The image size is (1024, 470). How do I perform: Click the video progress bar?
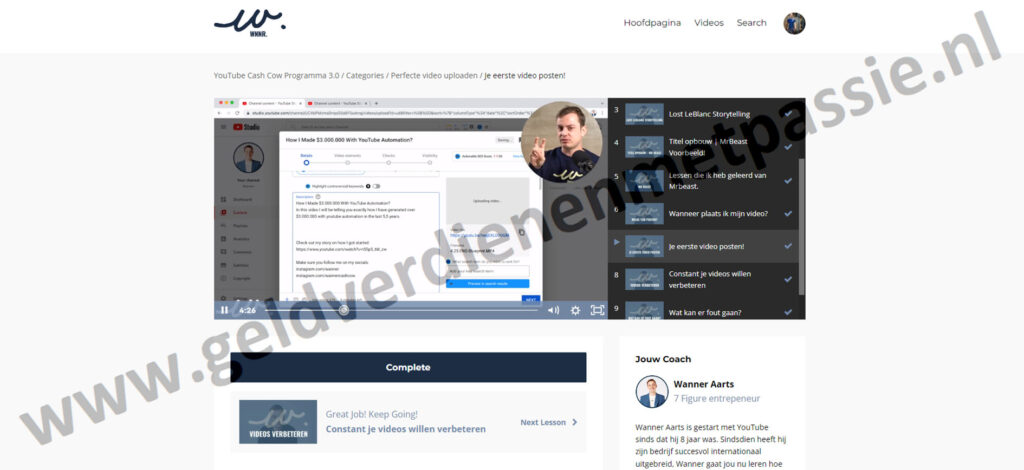pyautogui.click(x=400, y=310)
